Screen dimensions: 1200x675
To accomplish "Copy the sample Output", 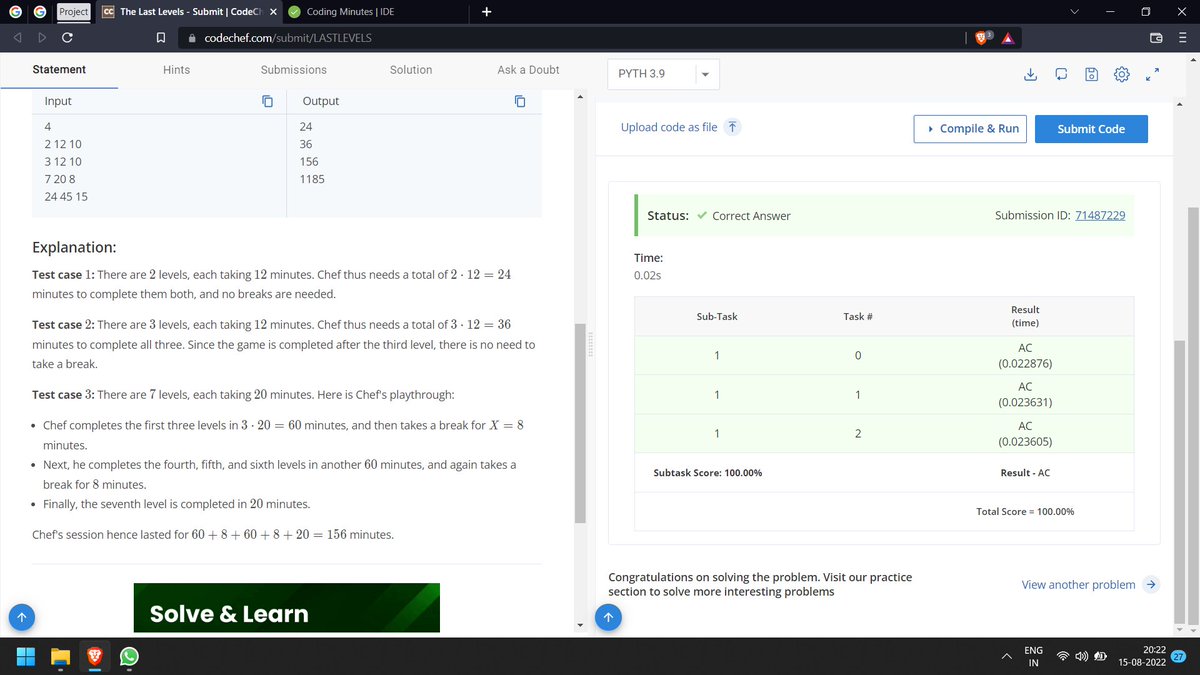I will click(520, 101).
